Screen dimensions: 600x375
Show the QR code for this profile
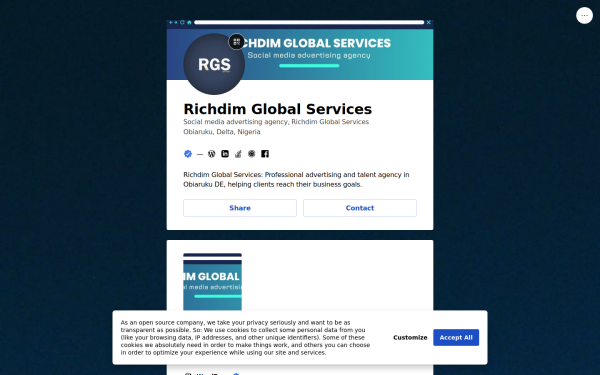(236, 42)
